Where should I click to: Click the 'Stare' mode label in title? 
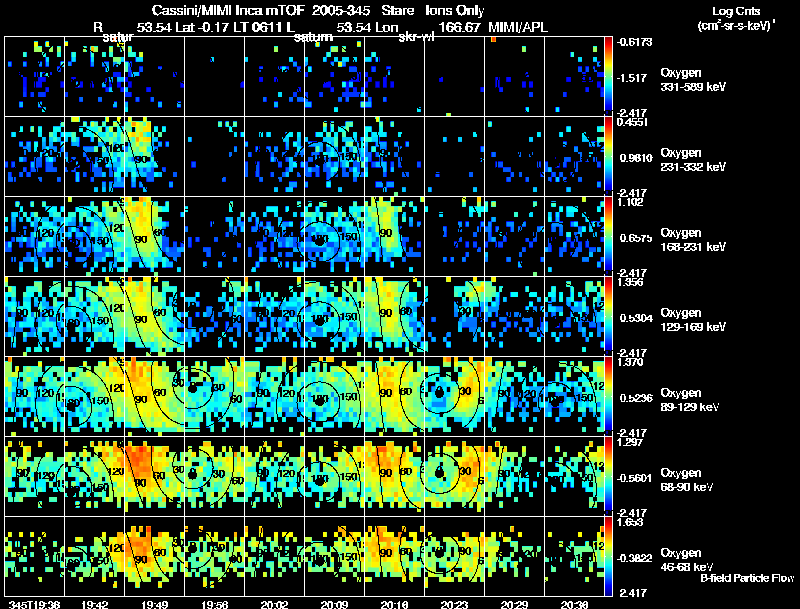point(397,10)
